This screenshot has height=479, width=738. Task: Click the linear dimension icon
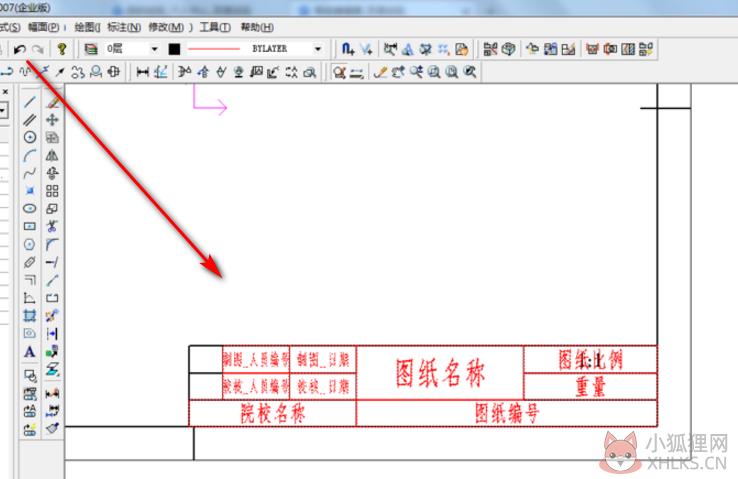coord(143,72)
